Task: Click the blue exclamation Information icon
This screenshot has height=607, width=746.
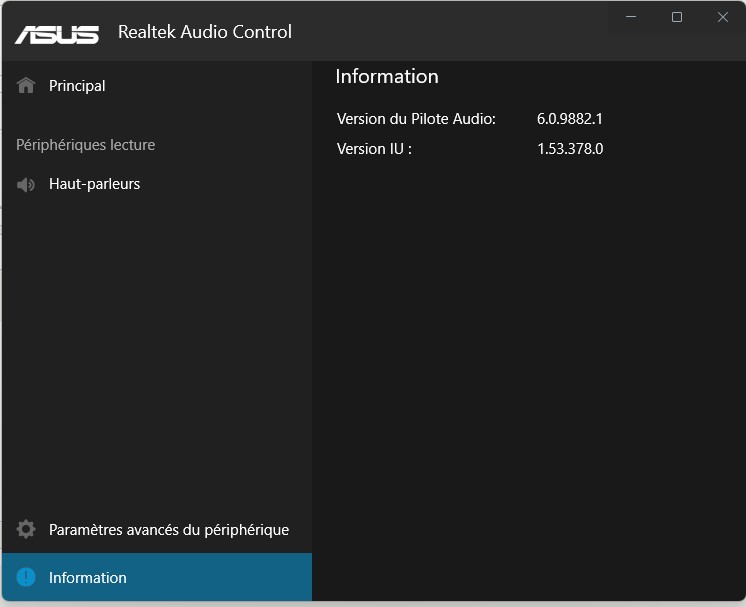Action: tap(26, 578)
